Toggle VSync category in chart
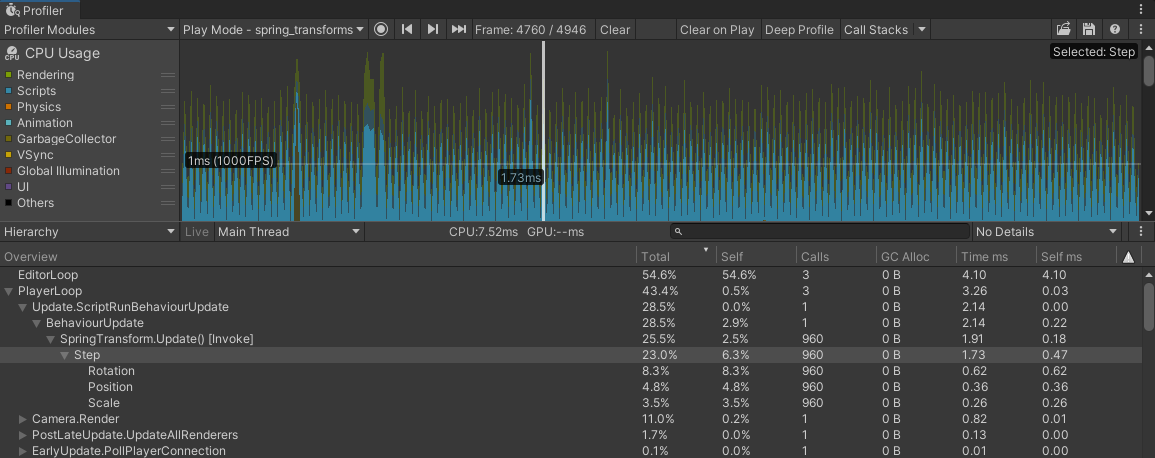1155x458 pixels. tap(8, 155)
